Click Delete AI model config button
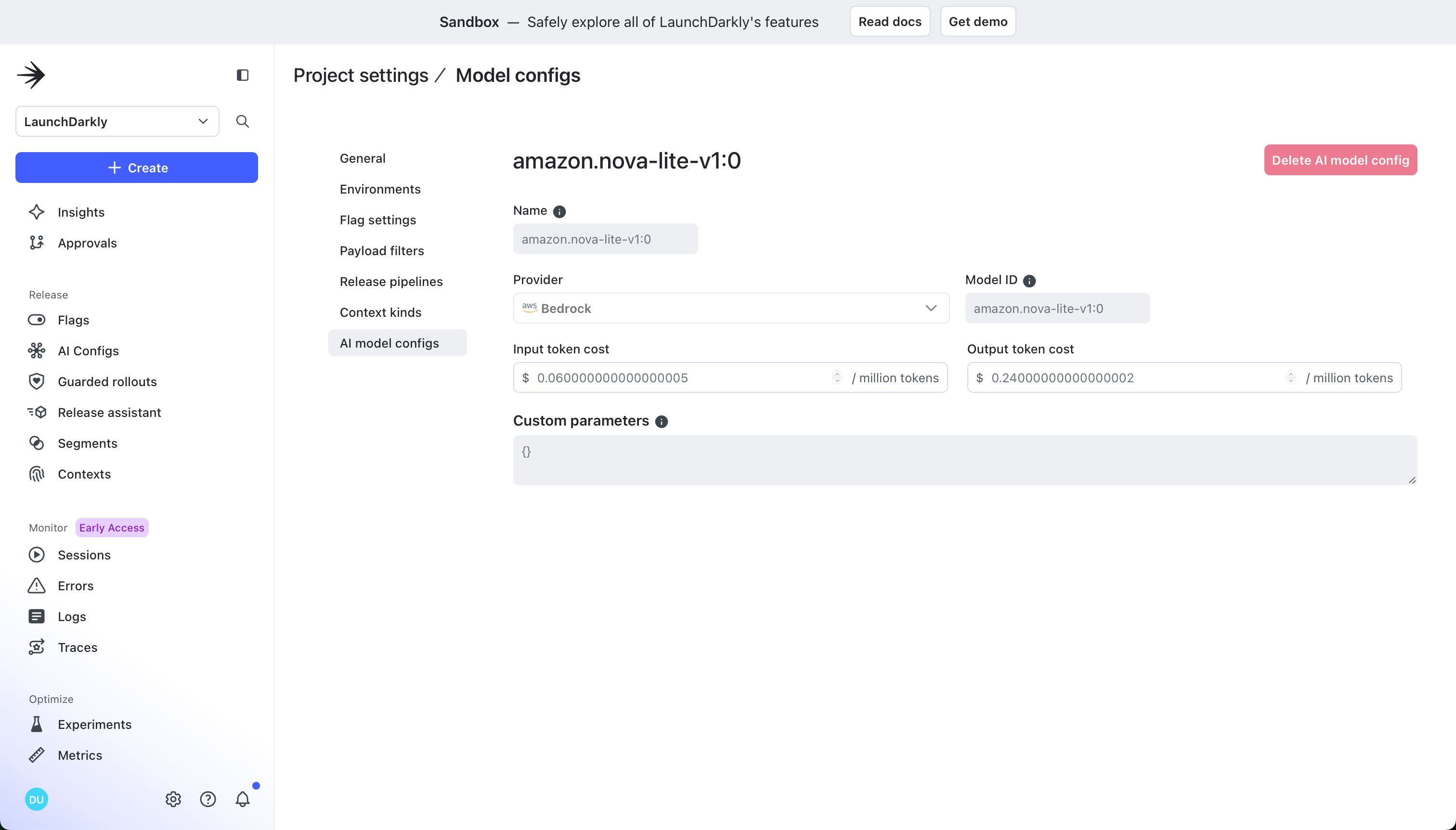The width and height of the screenshot is (1456, 830). click(1340, 160)
